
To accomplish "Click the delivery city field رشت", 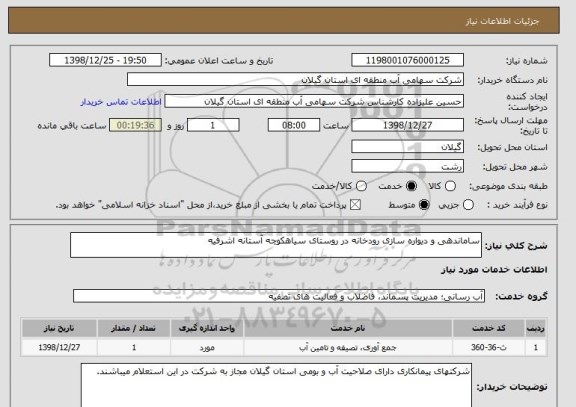I will coord(407,166).
